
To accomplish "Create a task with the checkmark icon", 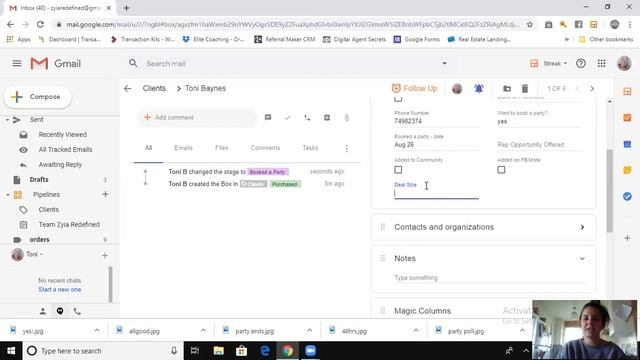I will [x=288, y=118].
